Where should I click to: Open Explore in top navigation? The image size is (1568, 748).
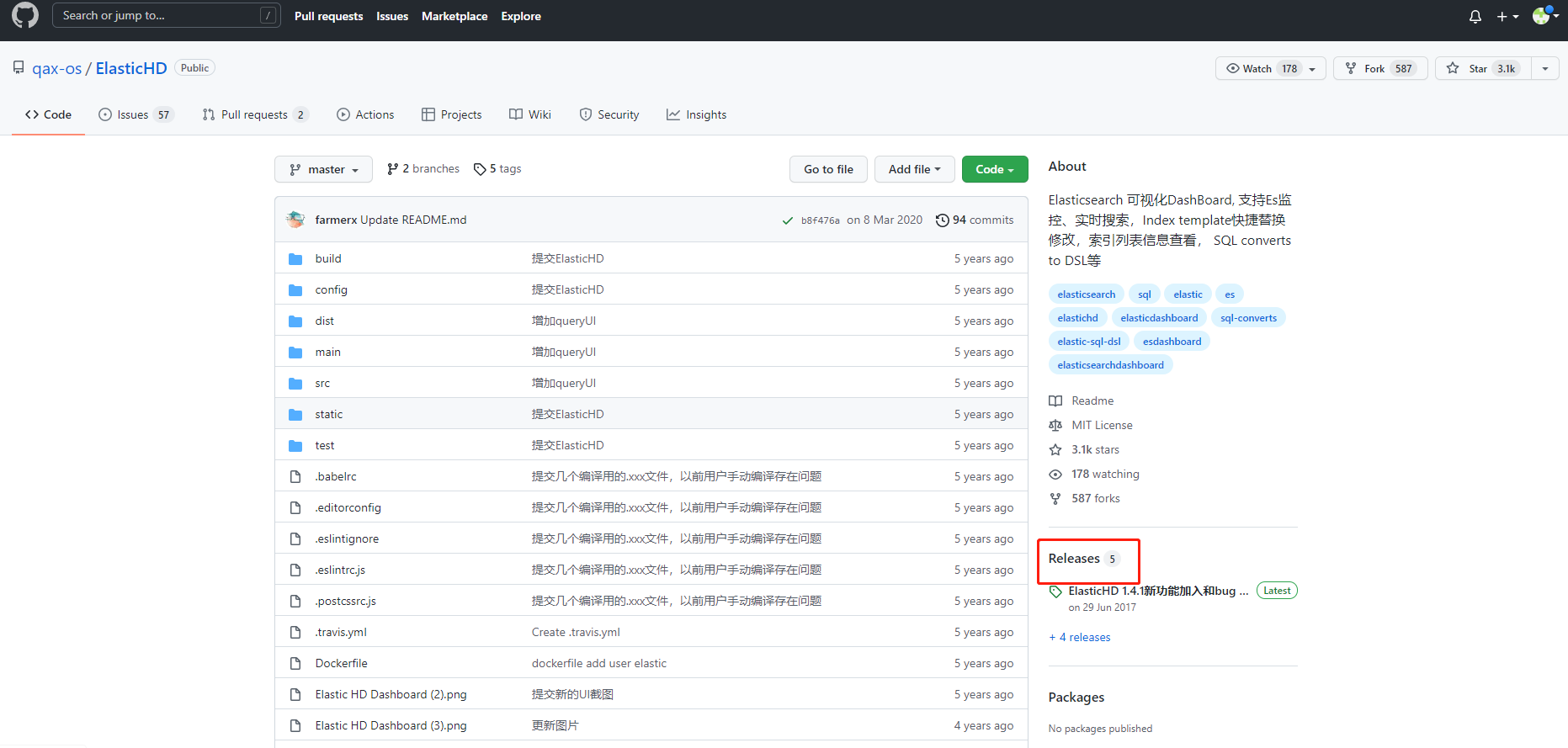(521, 16)
